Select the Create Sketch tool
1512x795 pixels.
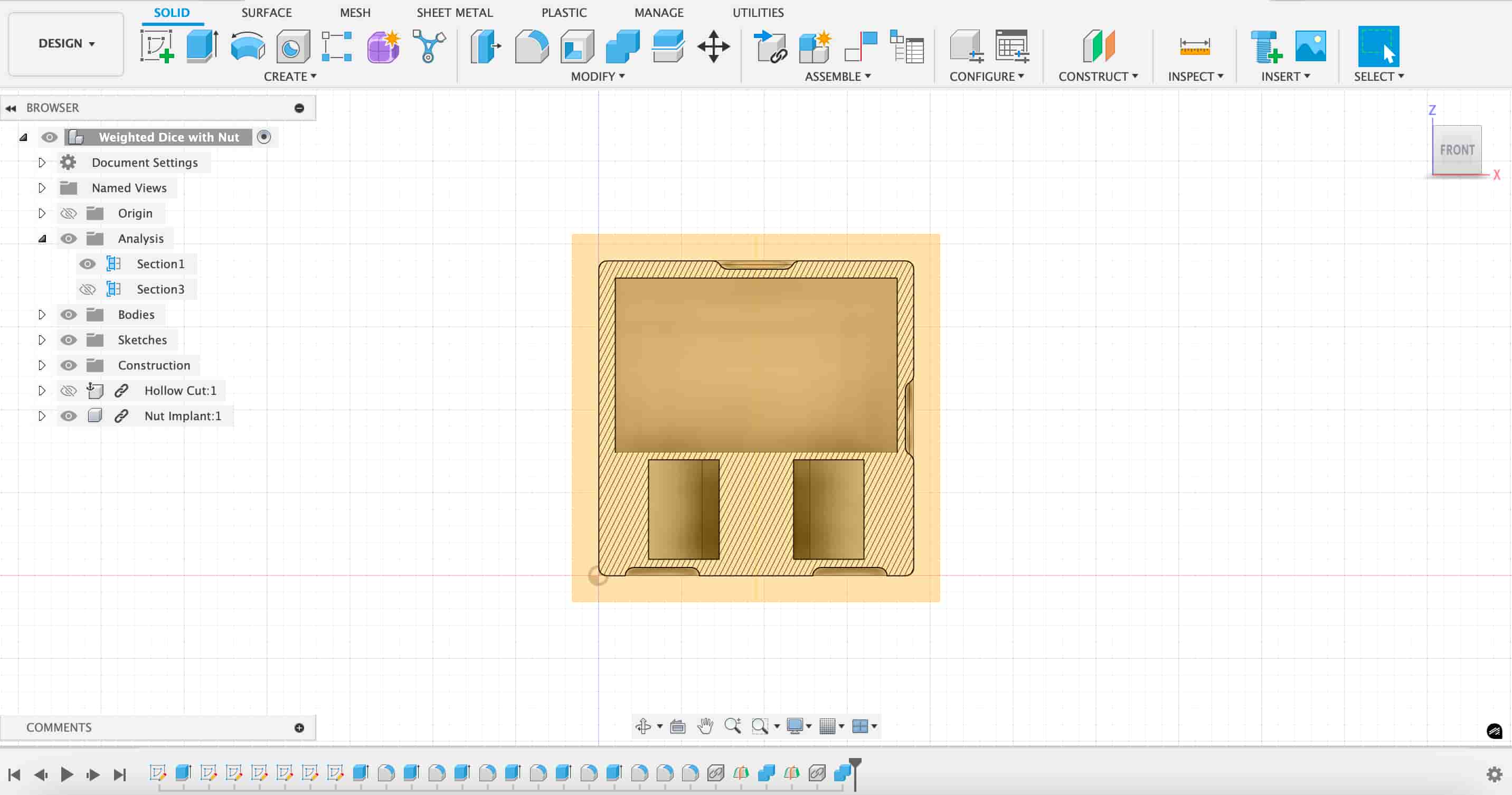157,46
